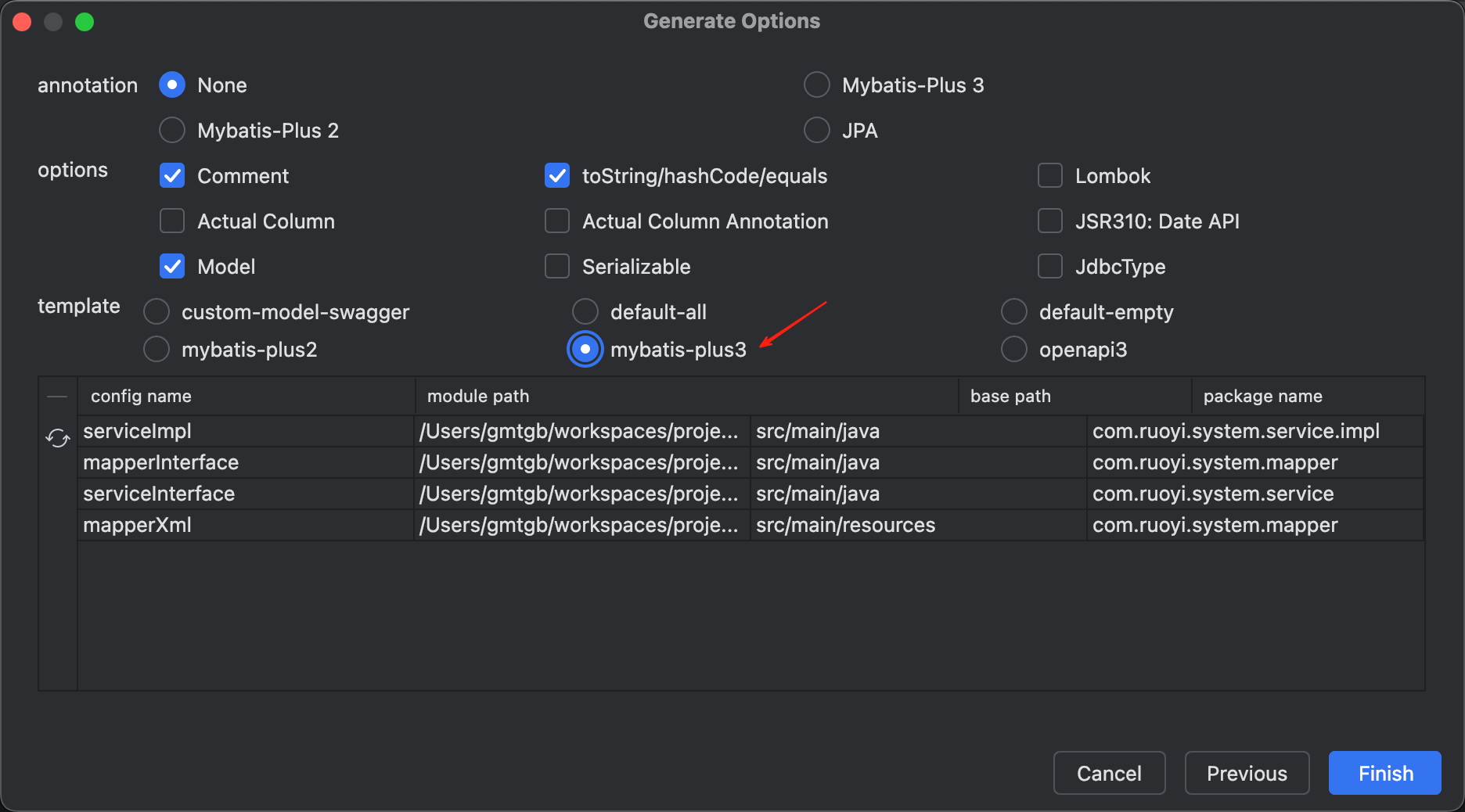
Task: Click the remove row minus icon
Action: [x=57, y=397]
